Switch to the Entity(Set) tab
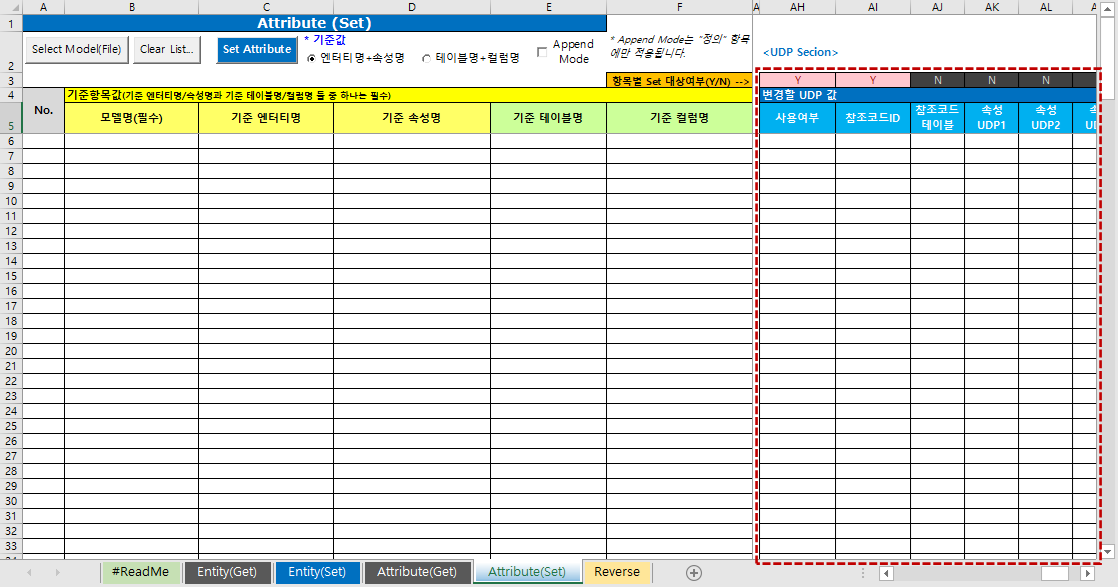The image size is (1118, 587). (x=317, y=571)
